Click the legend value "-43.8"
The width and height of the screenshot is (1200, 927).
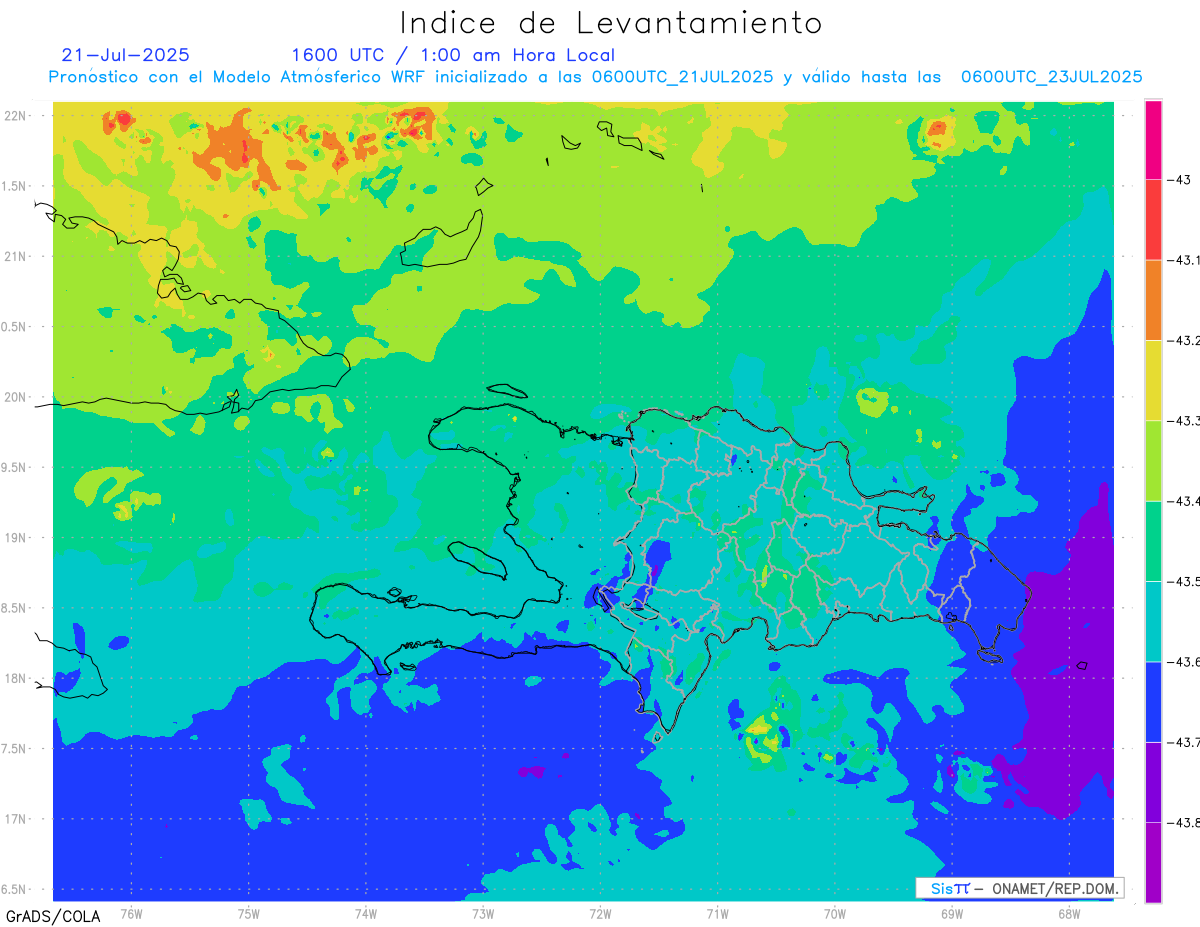[1186, 822]
